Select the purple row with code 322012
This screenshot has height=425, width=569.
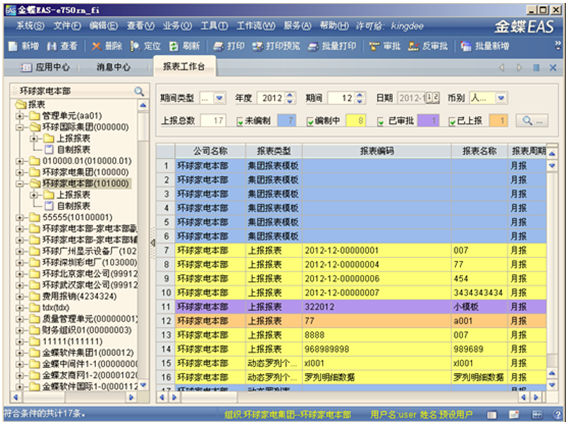tap(351, 307)
